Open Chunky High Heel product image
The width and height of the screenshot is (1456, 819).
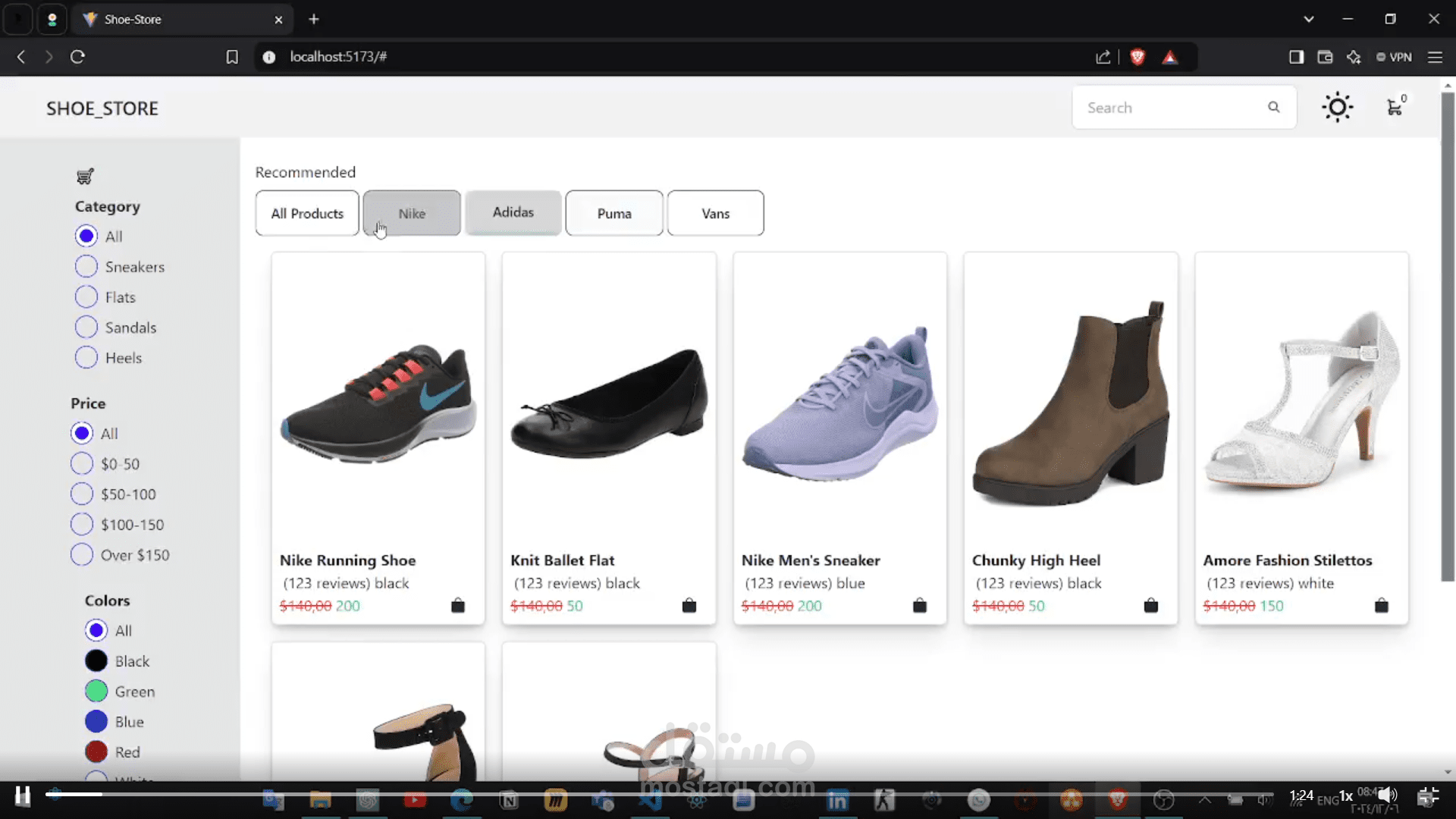pyautogui.click(x=1071, y=404)
